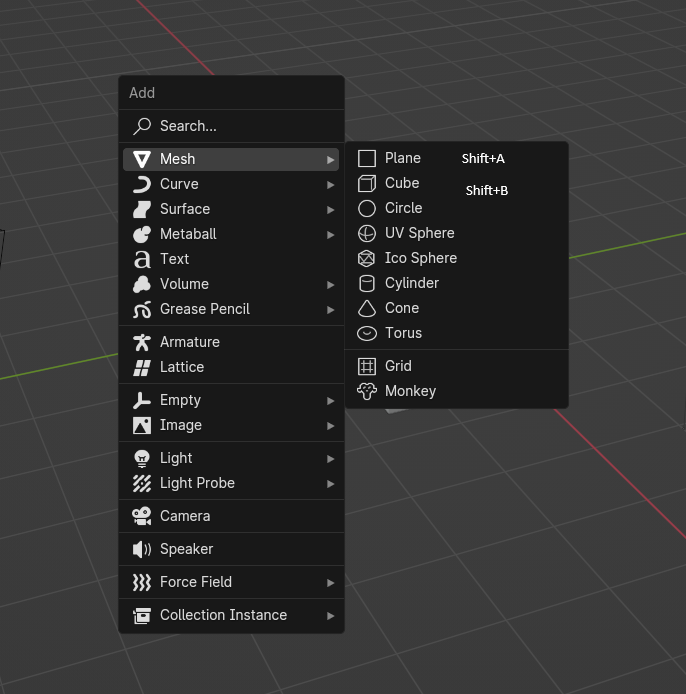686x694 pixels.
Task: Select the Ico Sphere label
Action: point(421,258)
